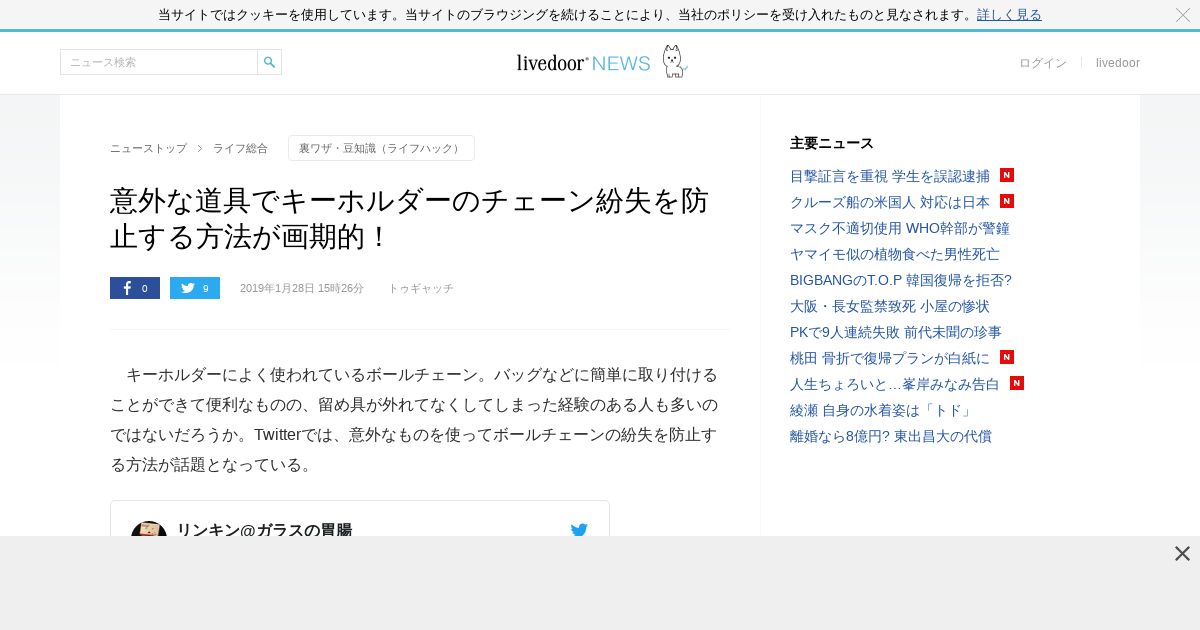Open BIGBANGのT.O.P 韓国復帰を拒否? headline
This screenshot has height=630, width=1200.
[x=901, y=280]
